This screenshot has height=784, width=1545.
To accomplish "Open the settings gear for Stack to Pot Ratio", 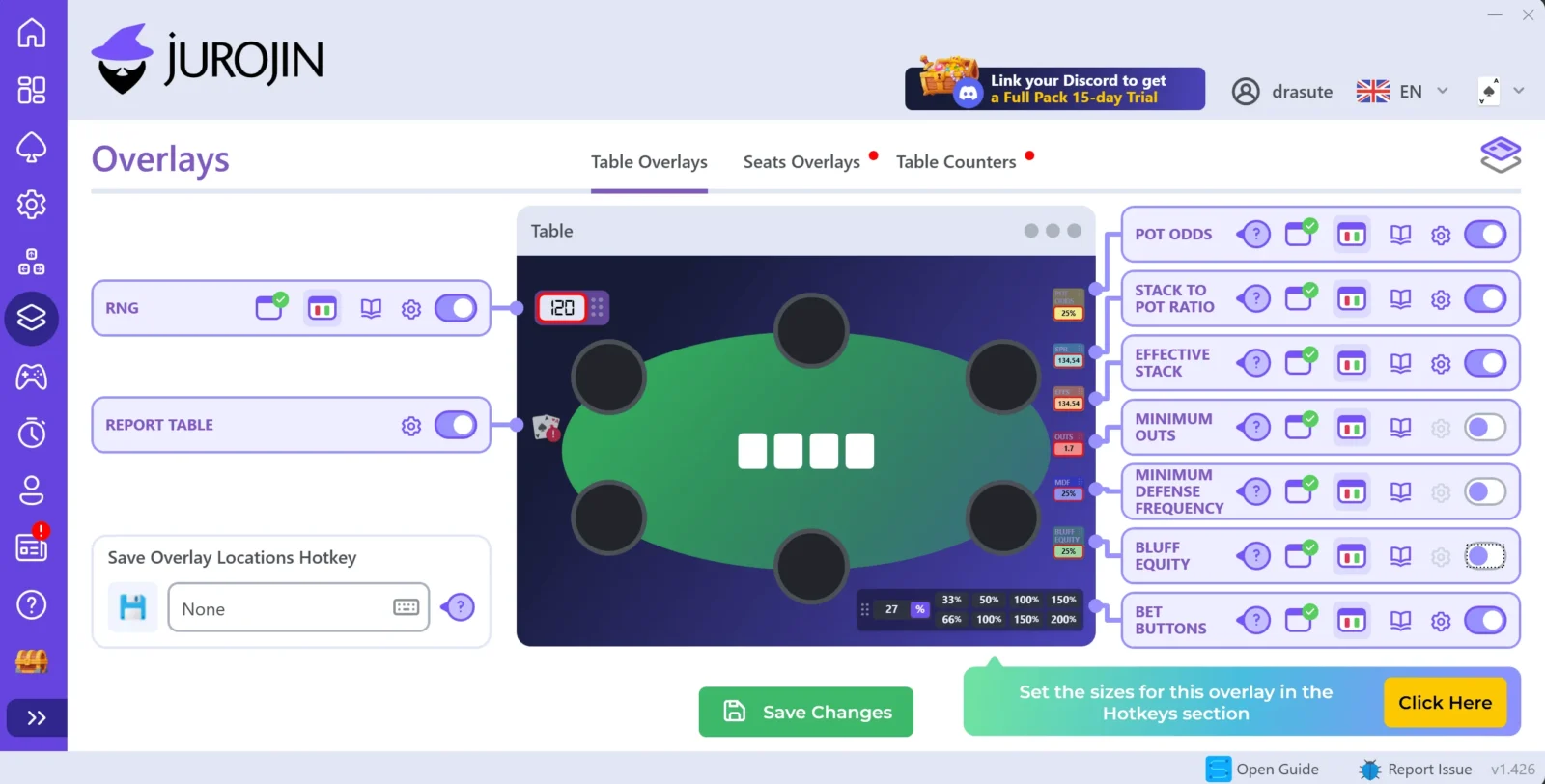I will click(x=1441, y=299).
